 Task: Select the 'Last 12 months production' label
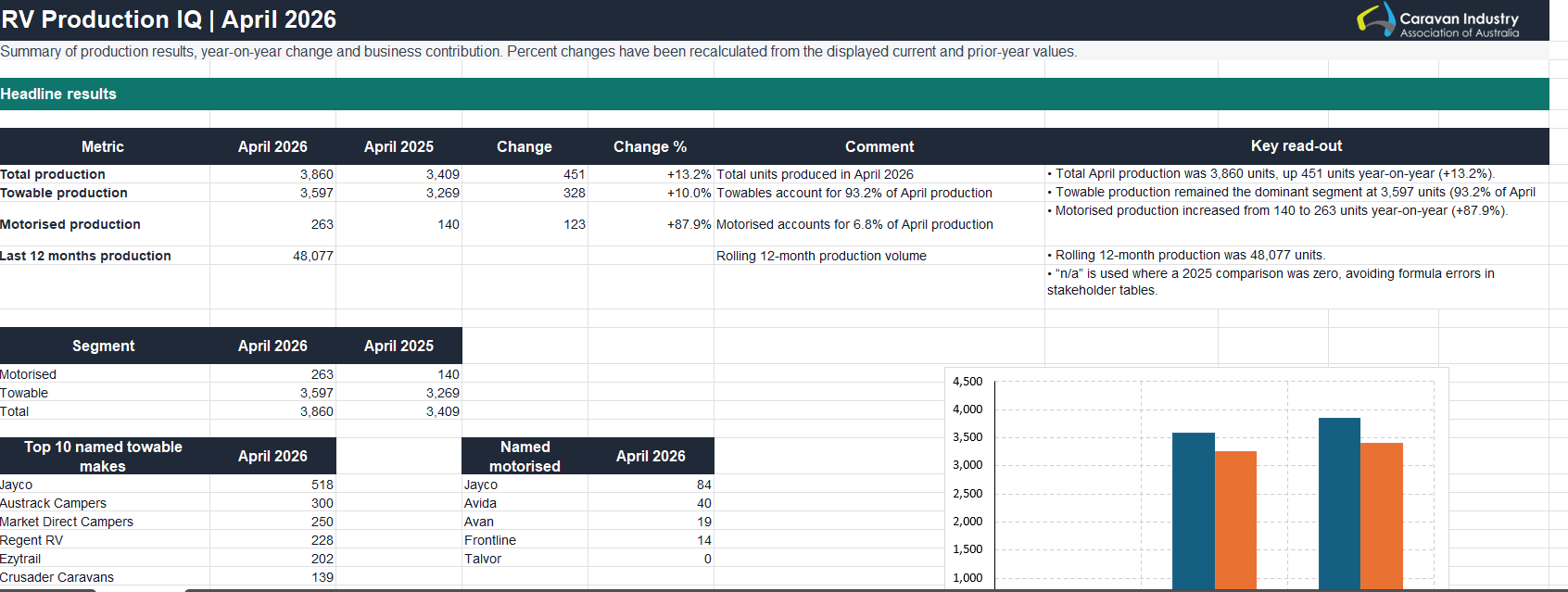[85, 256]
